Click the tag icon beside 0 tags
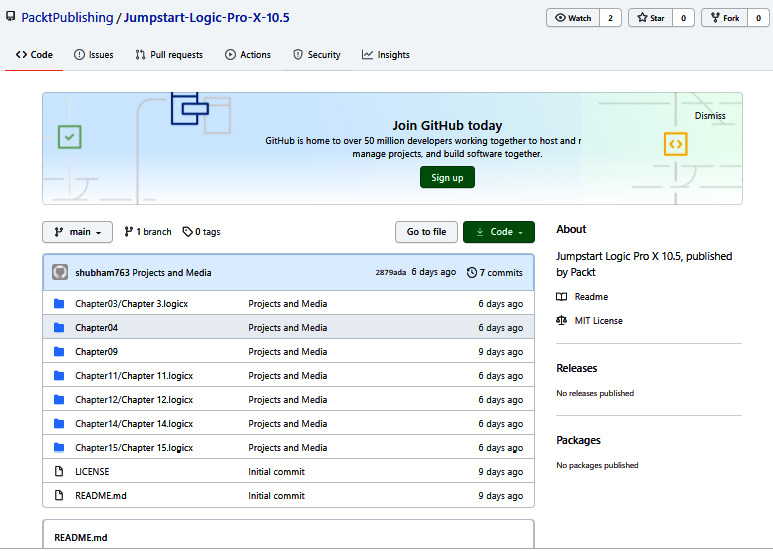 [x=187, y=232]
